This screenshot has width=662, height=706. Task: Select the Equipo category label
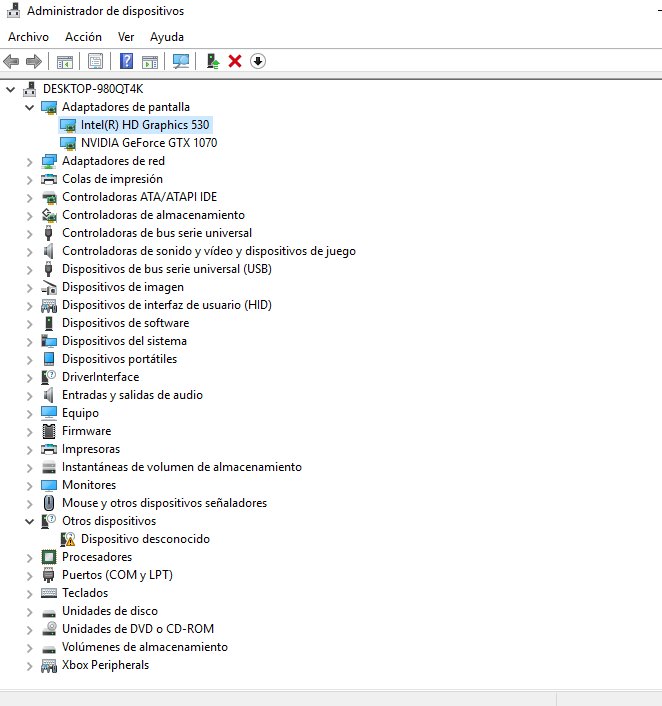click(x=80, y=413)
